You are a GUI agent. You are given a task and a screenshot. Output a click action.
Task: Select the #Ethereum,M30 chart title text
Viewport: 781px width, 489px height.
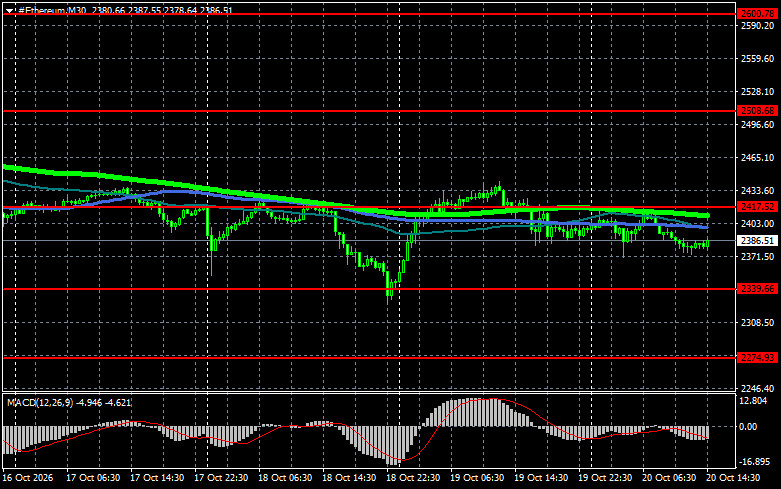(52, 10)
